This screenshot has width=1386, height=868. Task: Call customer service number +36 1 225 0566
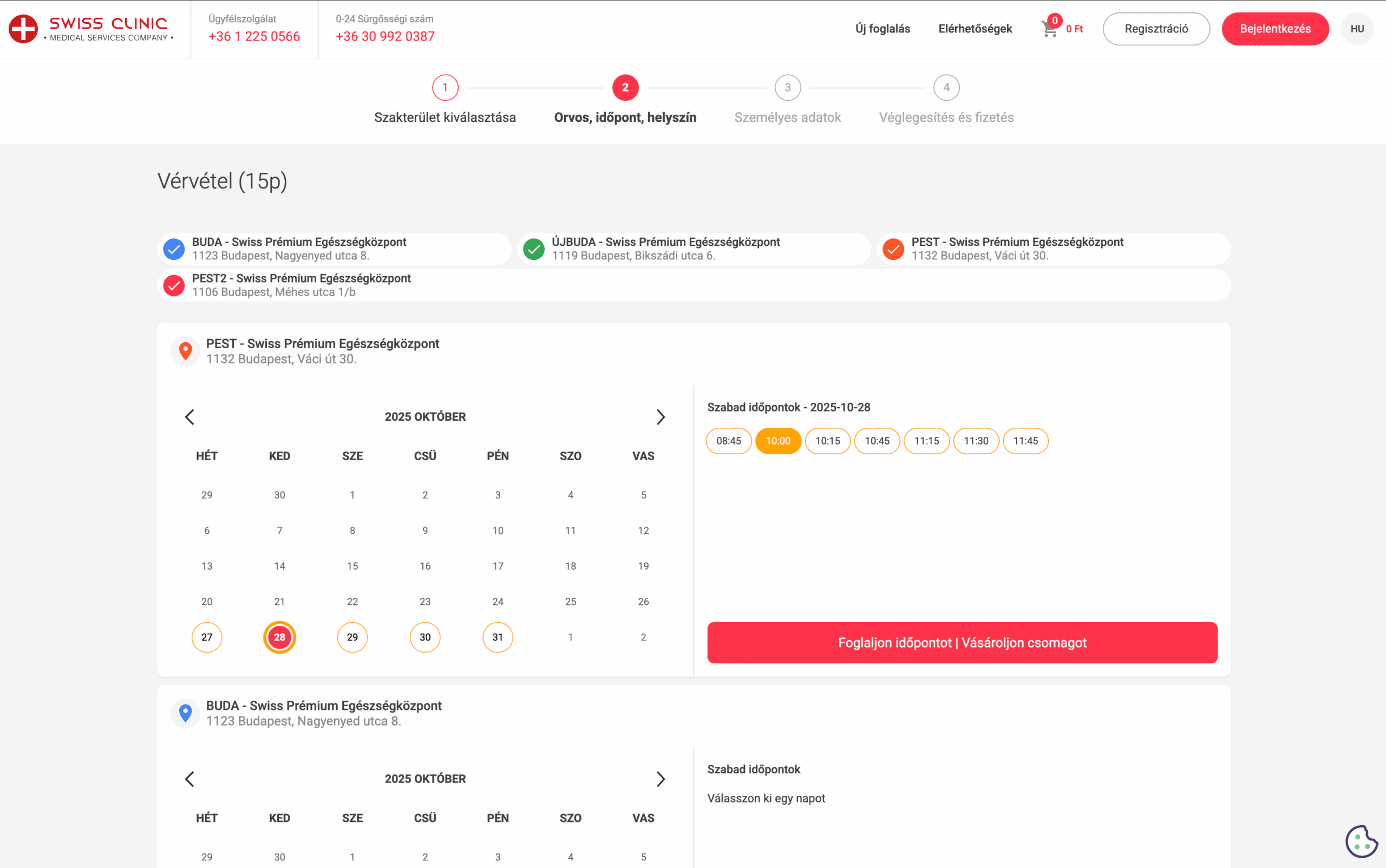click(254, 36)
